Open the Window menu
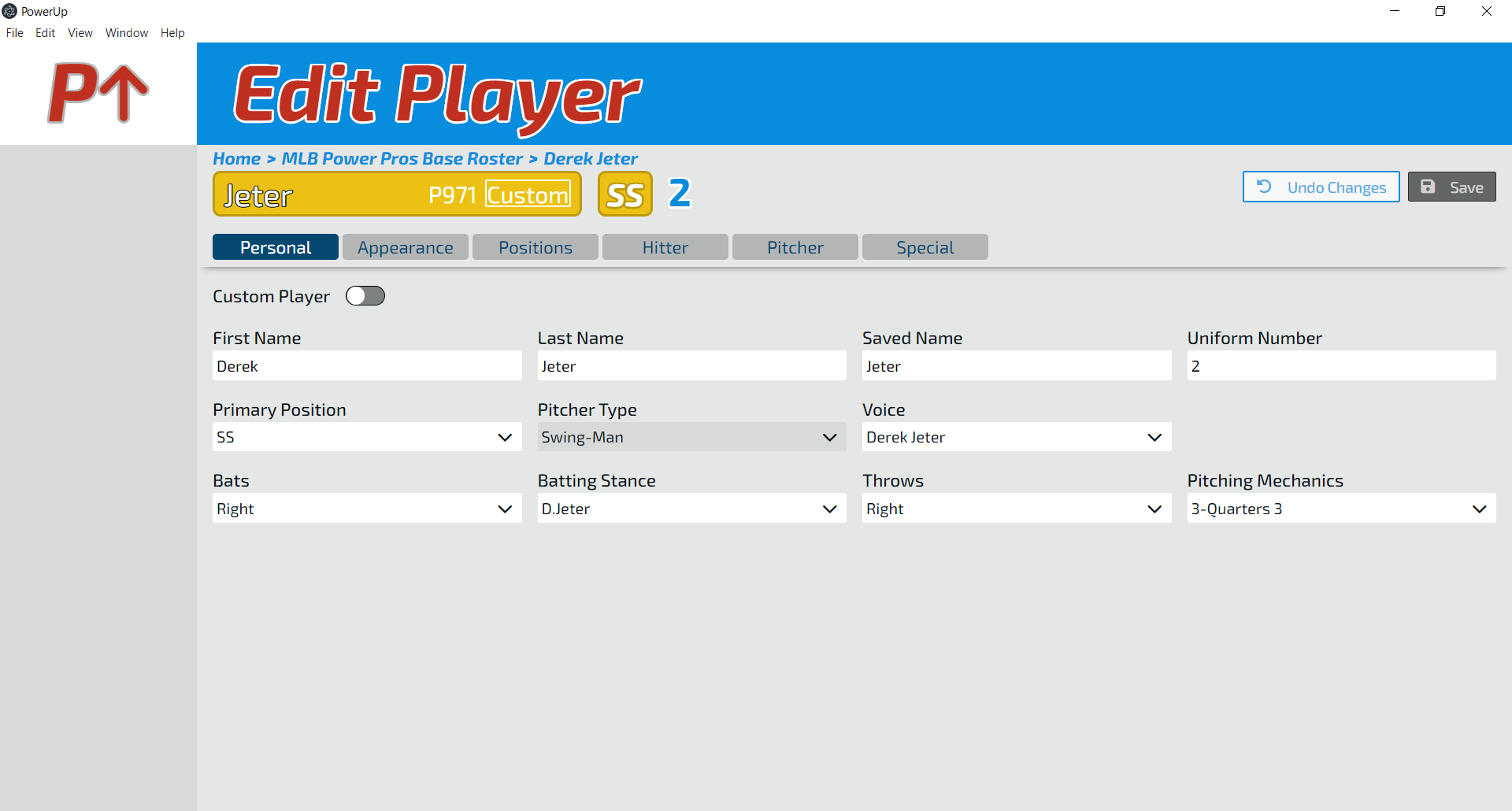The image size is (1512, 811). point(127,33)
